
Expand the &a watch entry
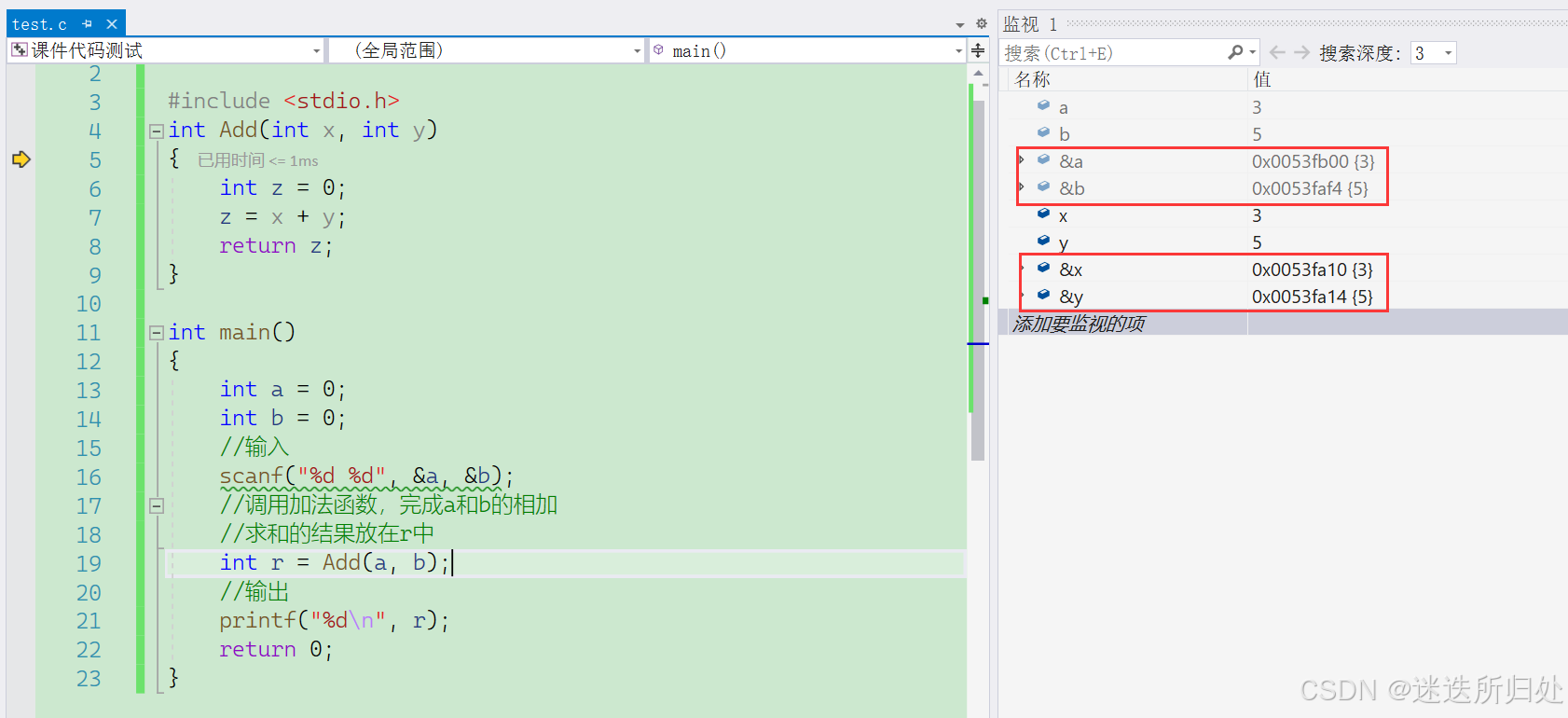[x=1022, y=160]
